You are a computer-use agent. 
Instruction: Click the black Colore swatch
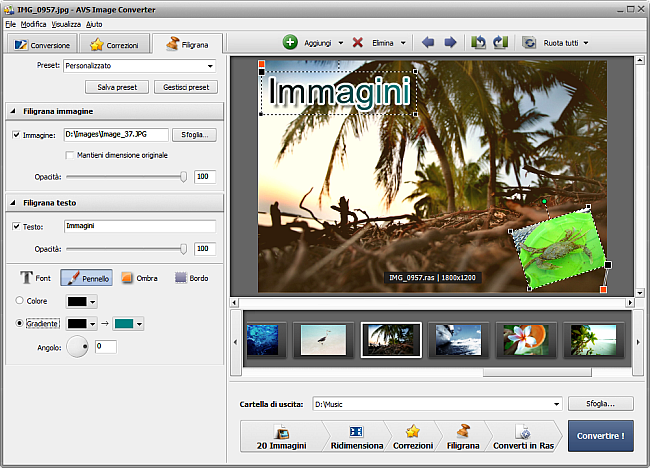click(x=77, y=301)
